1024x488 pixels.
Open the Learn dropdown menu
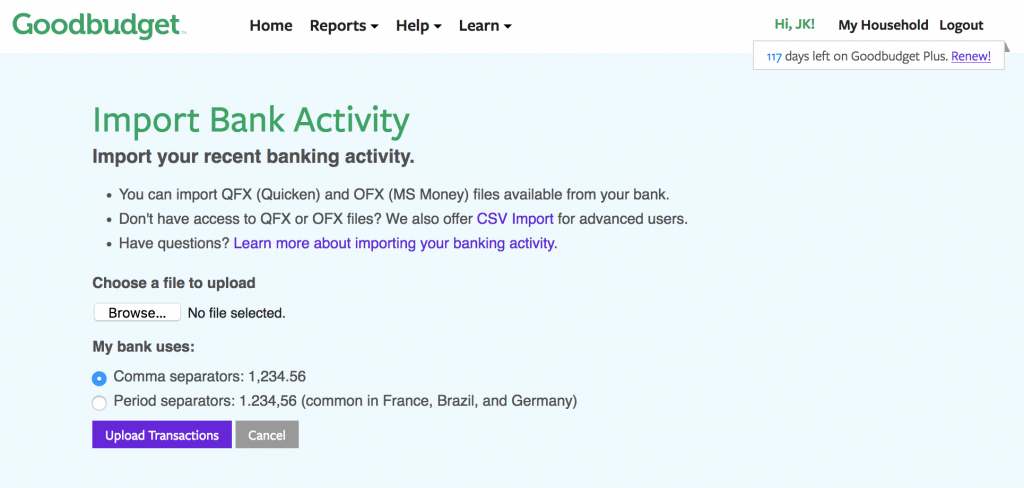click(485, 26)
